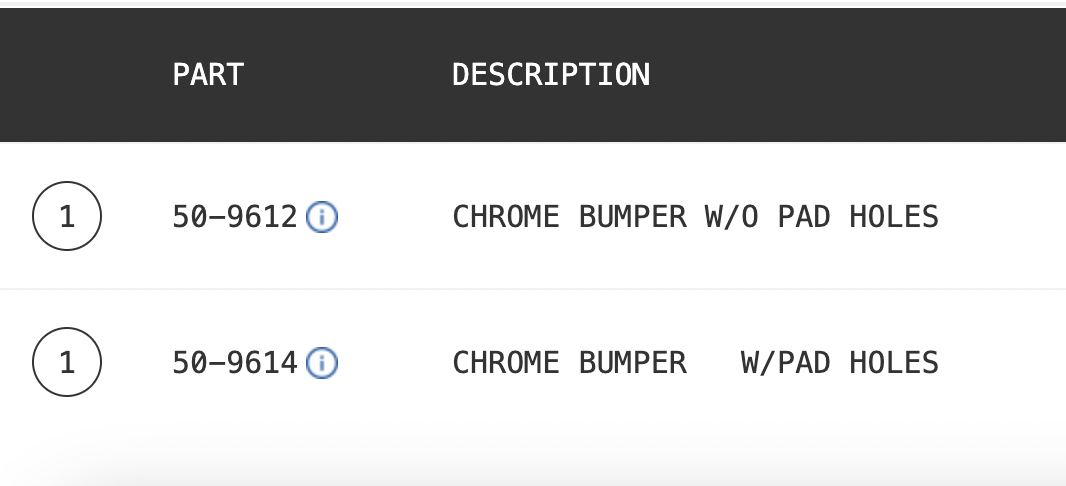Click empty dark header area right of DESCRIPTION
Screen dimensions: 1066x486
tap(857, 75)
